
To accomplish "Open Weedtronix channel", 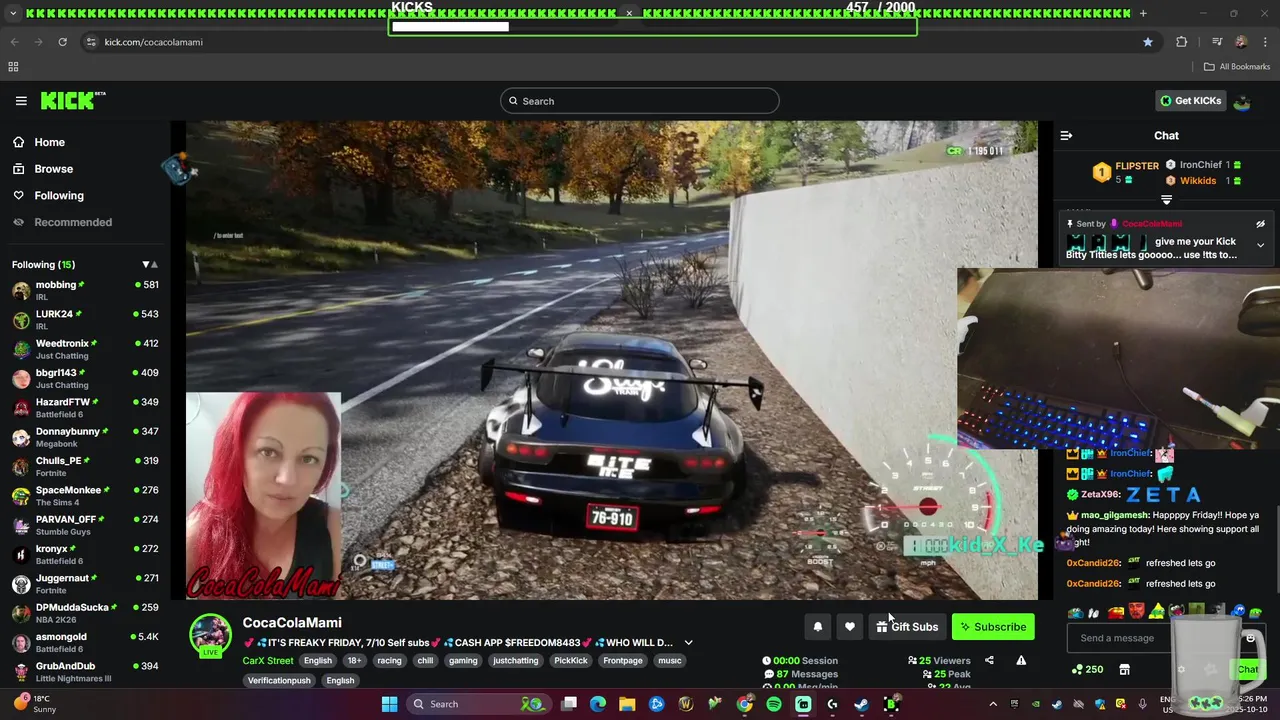I will [85, 349].
